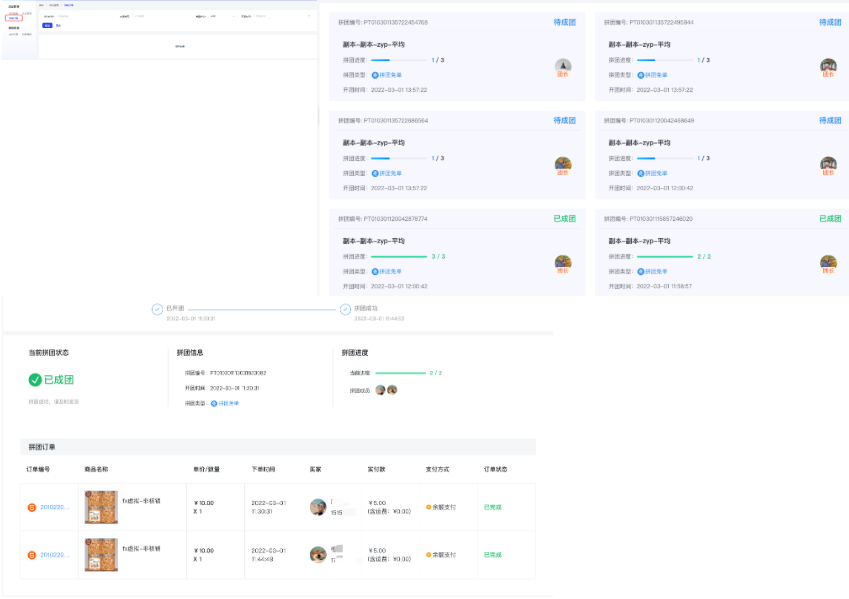Click the 已开团 step checkmark icon
The image size is (849, 599).
click(x=157, y=309)
